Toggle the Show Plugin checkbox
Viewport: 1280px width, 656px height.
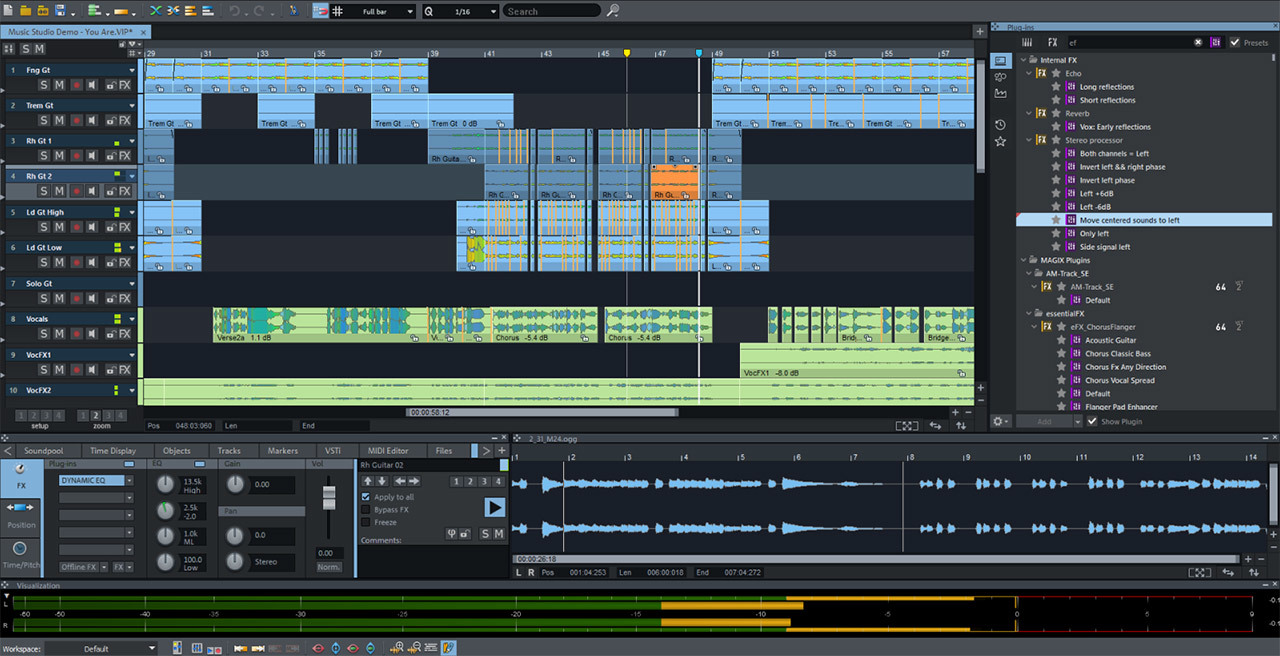tap(1092, 421)
